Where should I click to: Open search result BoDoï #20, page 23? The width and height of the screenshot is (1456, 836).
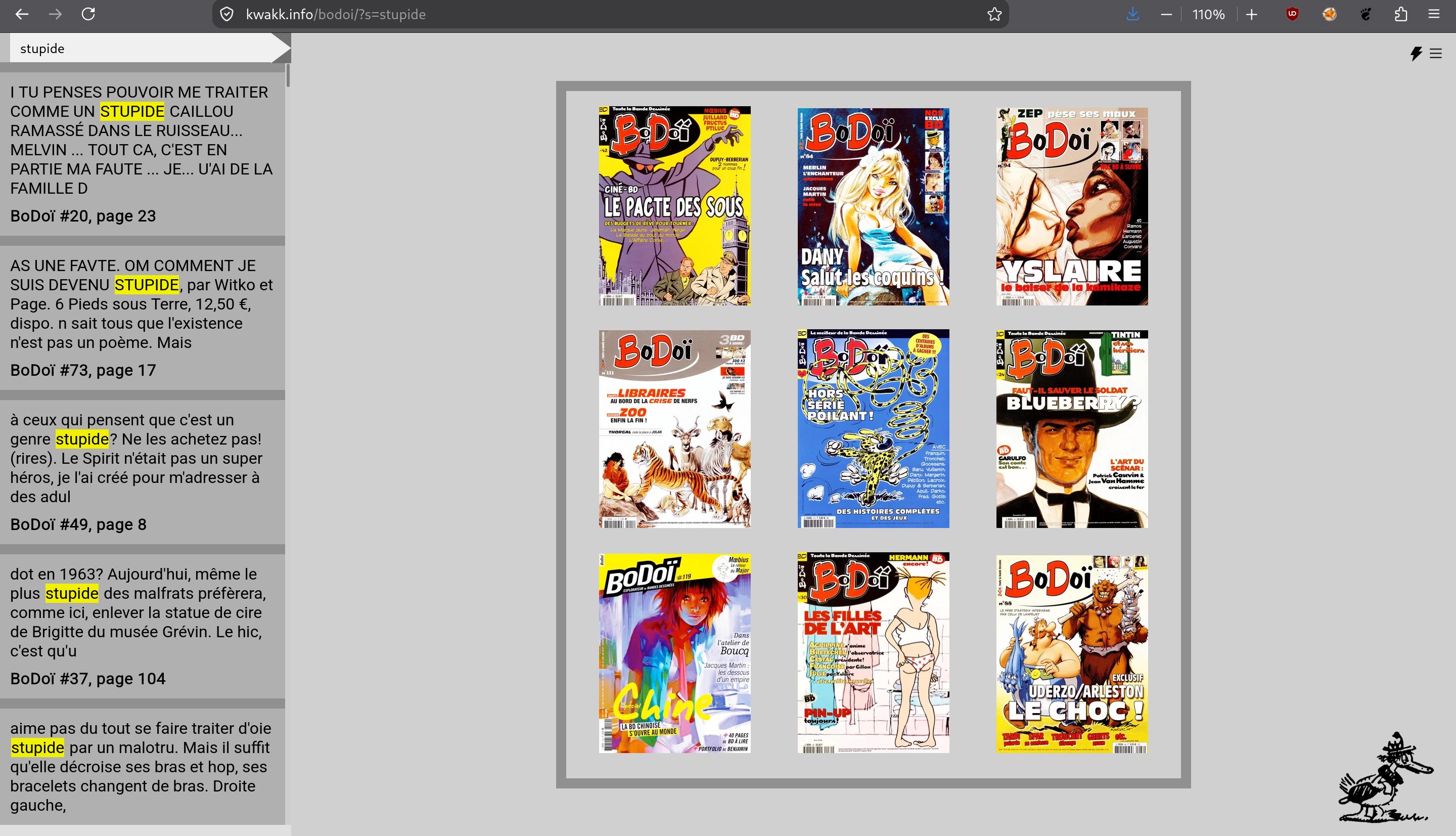pyautogui.click(x=143, y=154)
